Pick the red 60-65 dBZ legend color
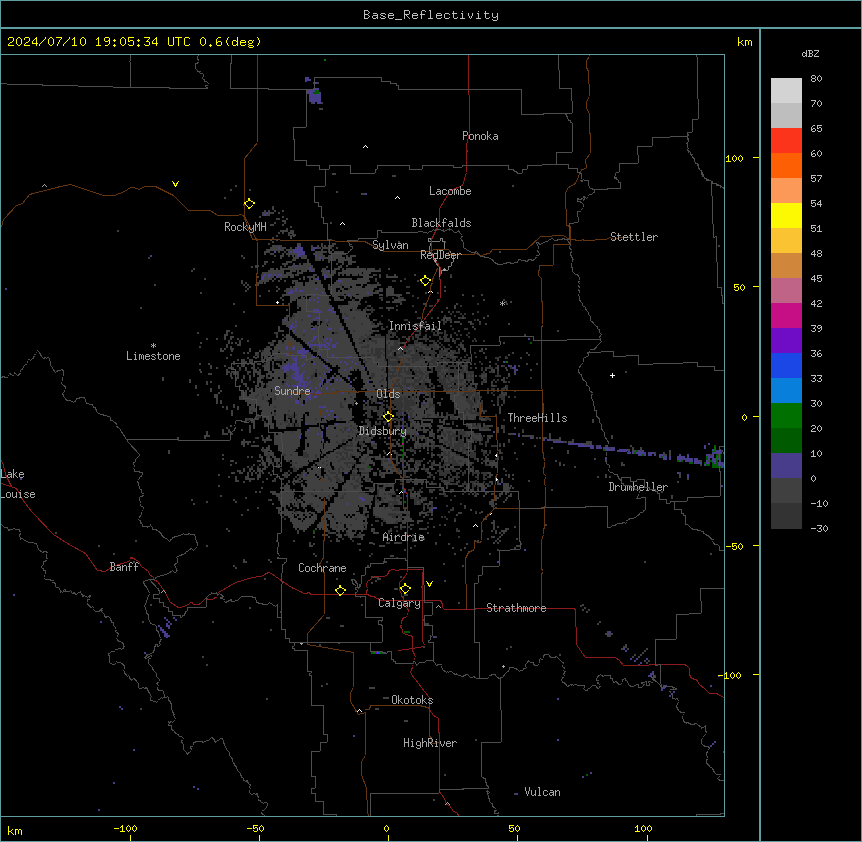862x842 pixels. tap(786, 140)
